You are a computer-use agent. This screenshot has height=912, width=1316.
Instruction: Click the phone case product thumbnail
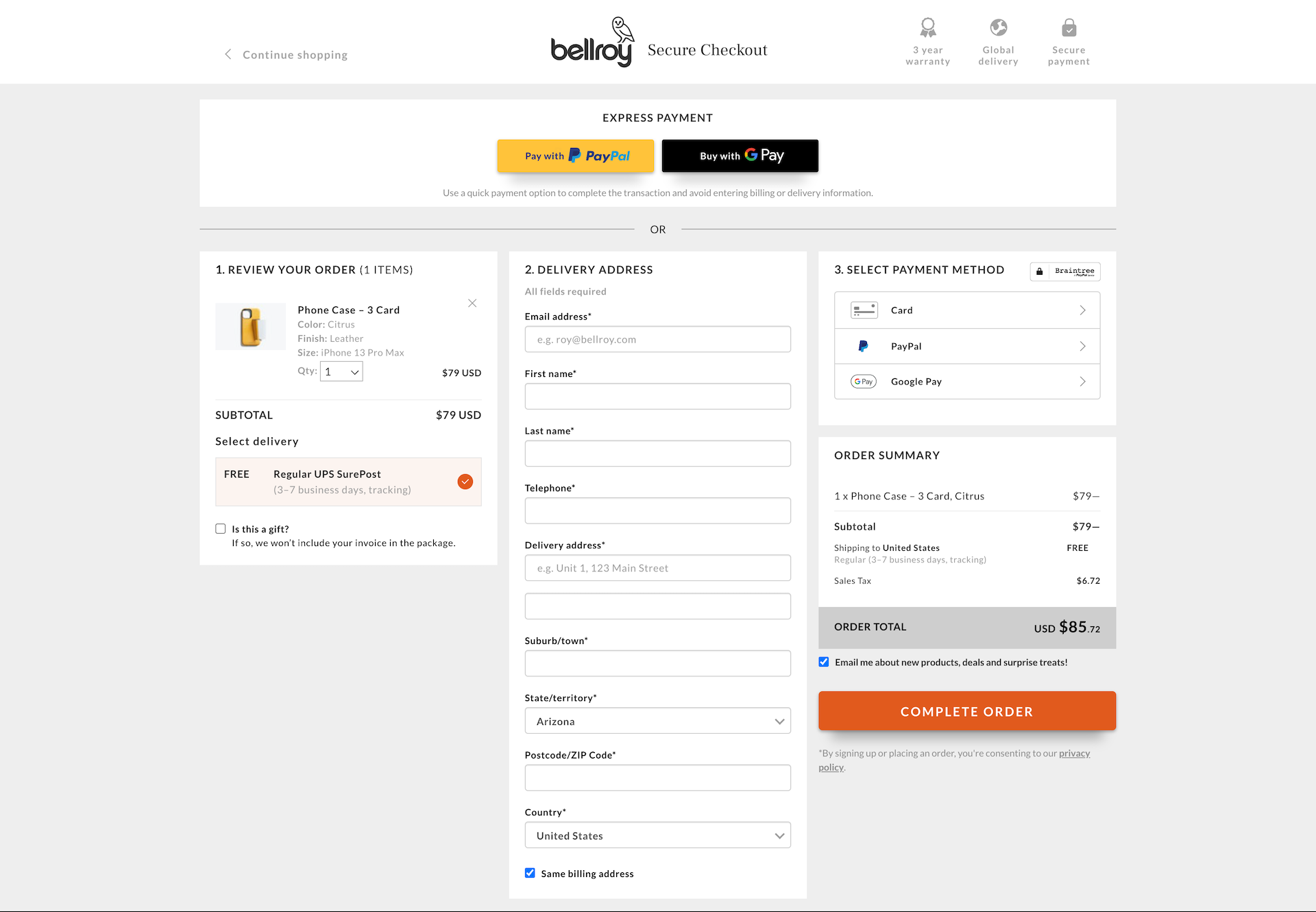250,326
